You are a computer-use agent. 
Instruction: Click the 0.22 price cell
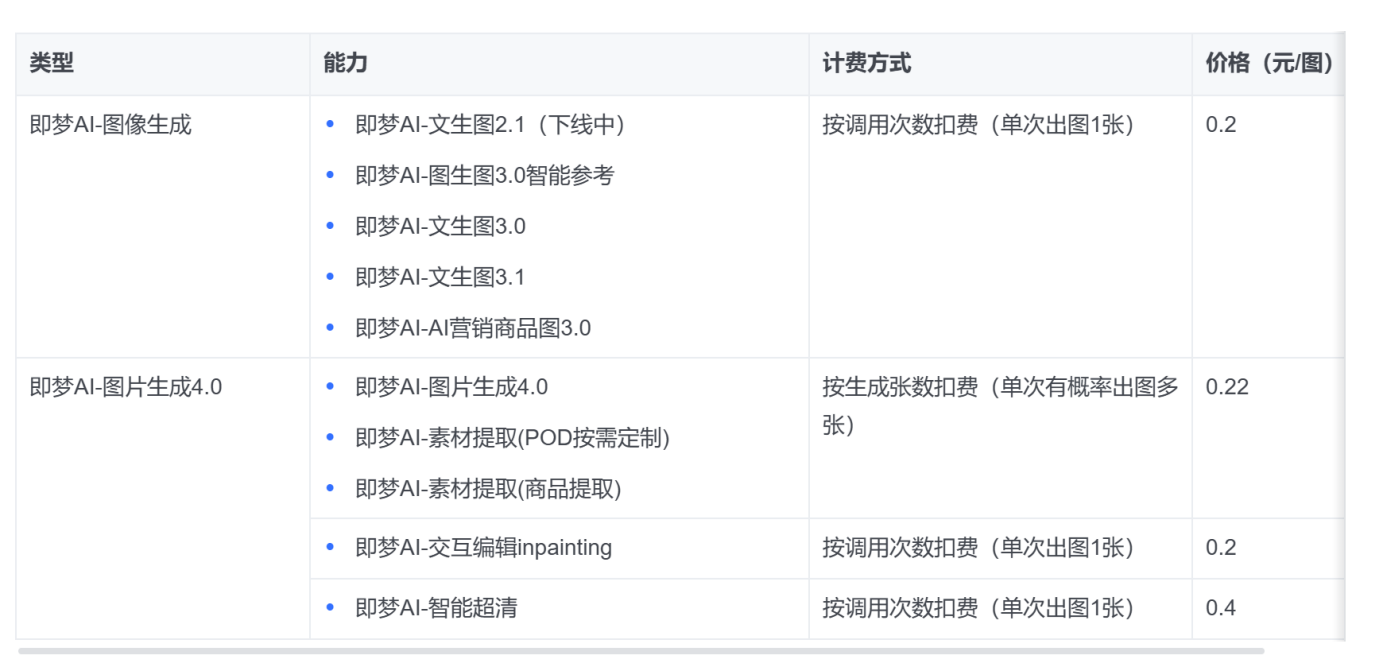1227,387
